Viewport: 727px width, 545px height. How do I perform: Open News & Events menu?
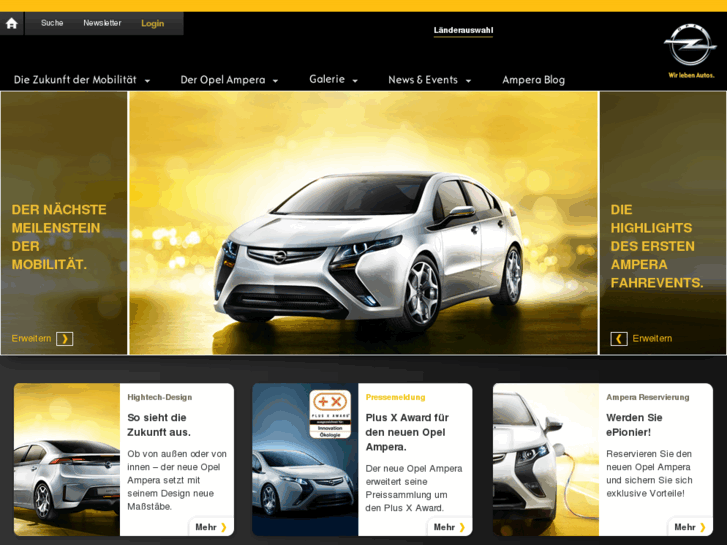[x=423, y=80]
